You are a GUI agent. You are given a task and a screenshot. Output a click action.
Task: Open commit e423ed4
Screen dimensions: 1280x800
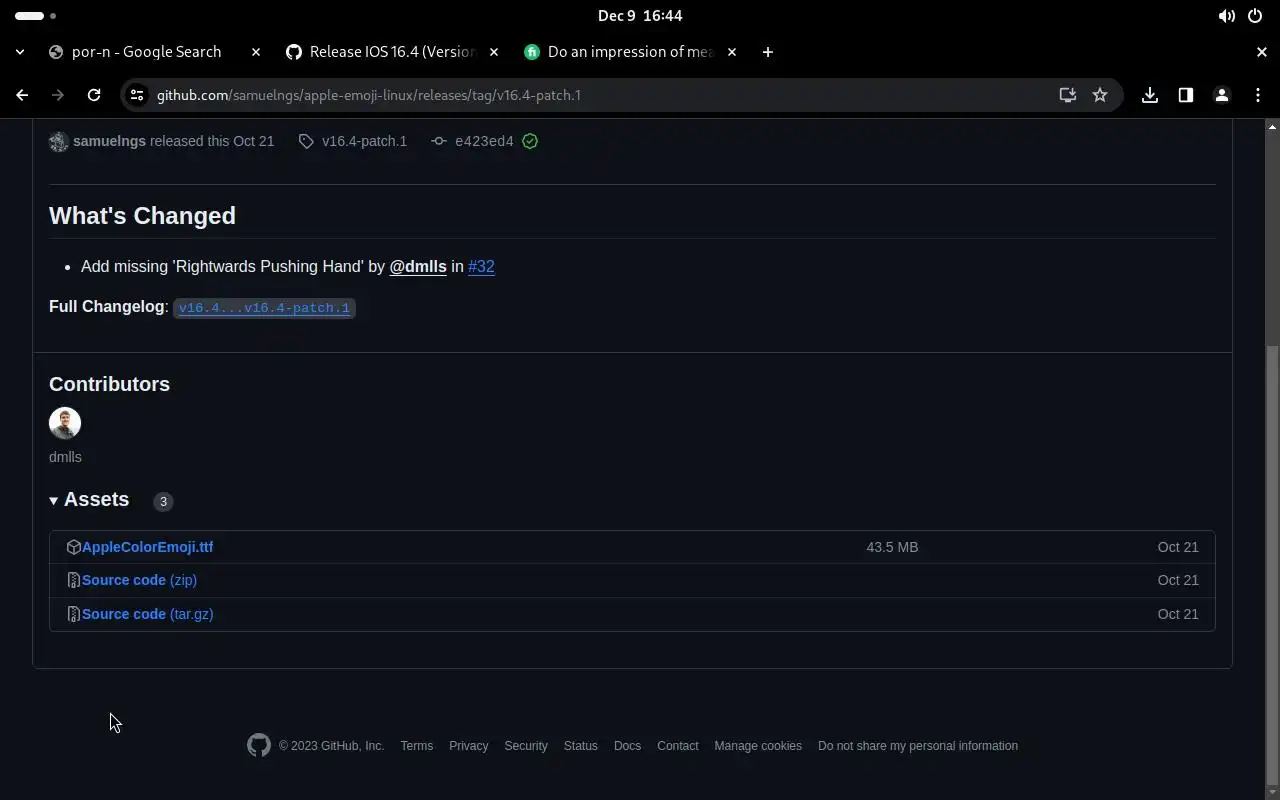[x=484, y=141]
